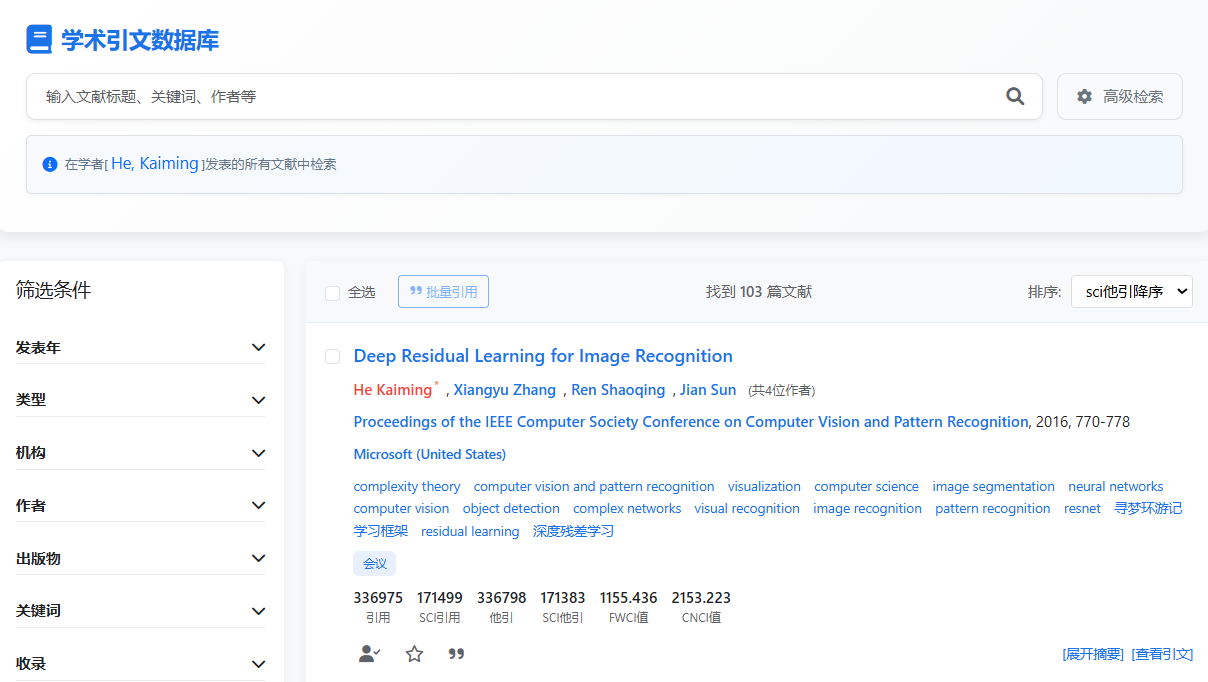
Task: Click the blue info circle icon
Action: point(50,164)
